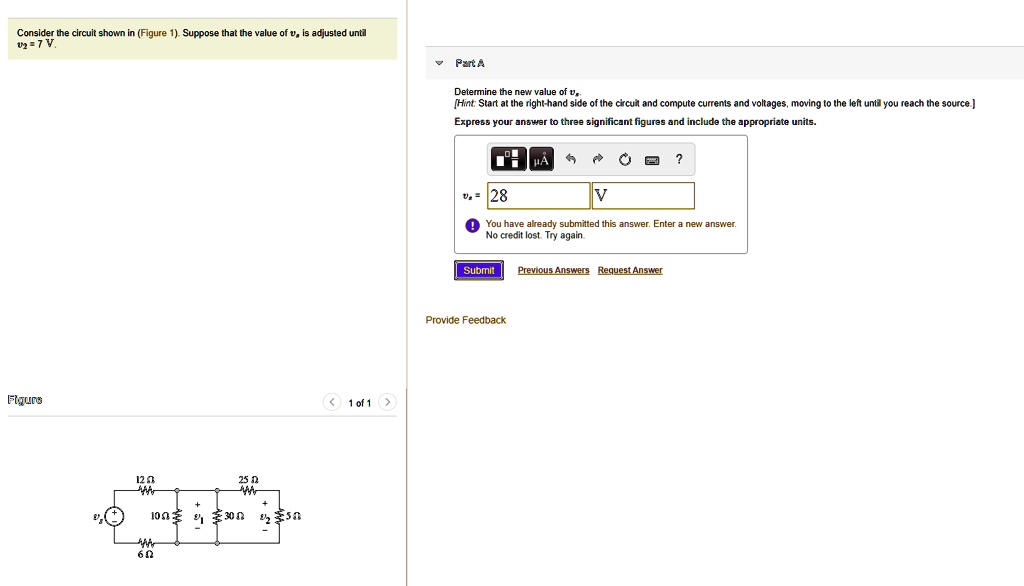Open the equation template editor icon
The width and height of the screenshot is (1024, 586).
(508, 159)
